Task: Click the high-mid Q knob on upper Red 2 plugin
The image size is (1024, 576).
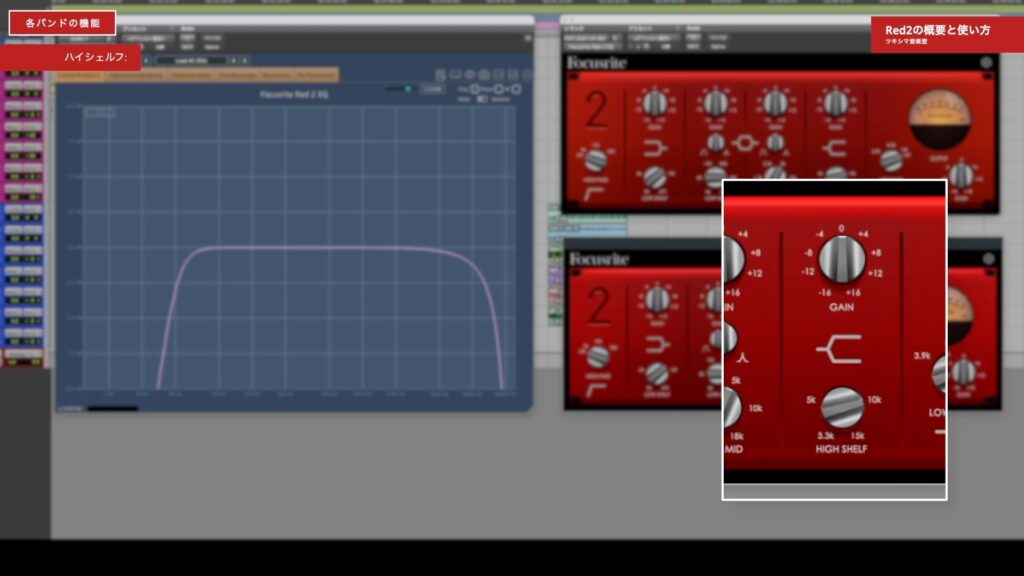Action: (x=775, y=142)
